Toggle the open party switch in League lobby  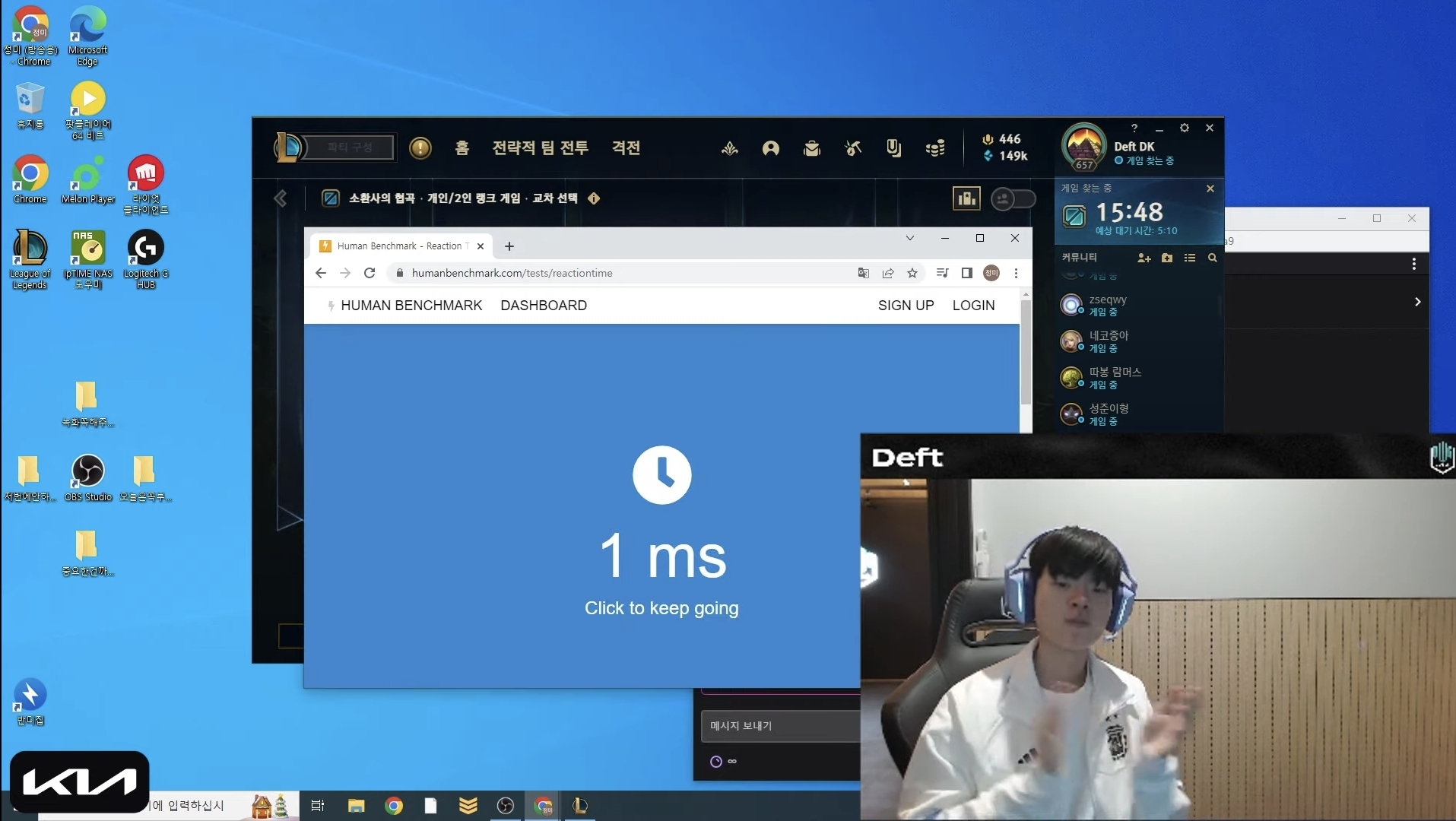click(1013, 198)
